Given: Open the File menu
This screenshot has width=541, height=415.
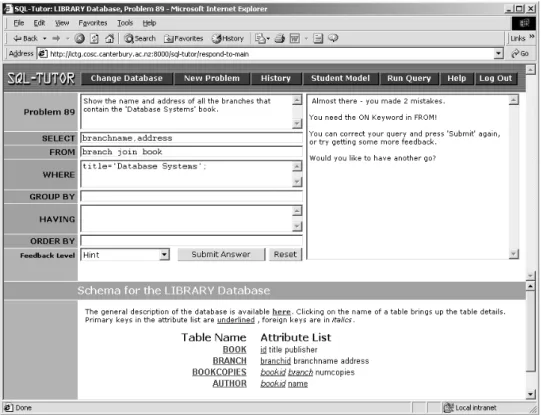Looking at the screenshot, I should coord(19,23).
